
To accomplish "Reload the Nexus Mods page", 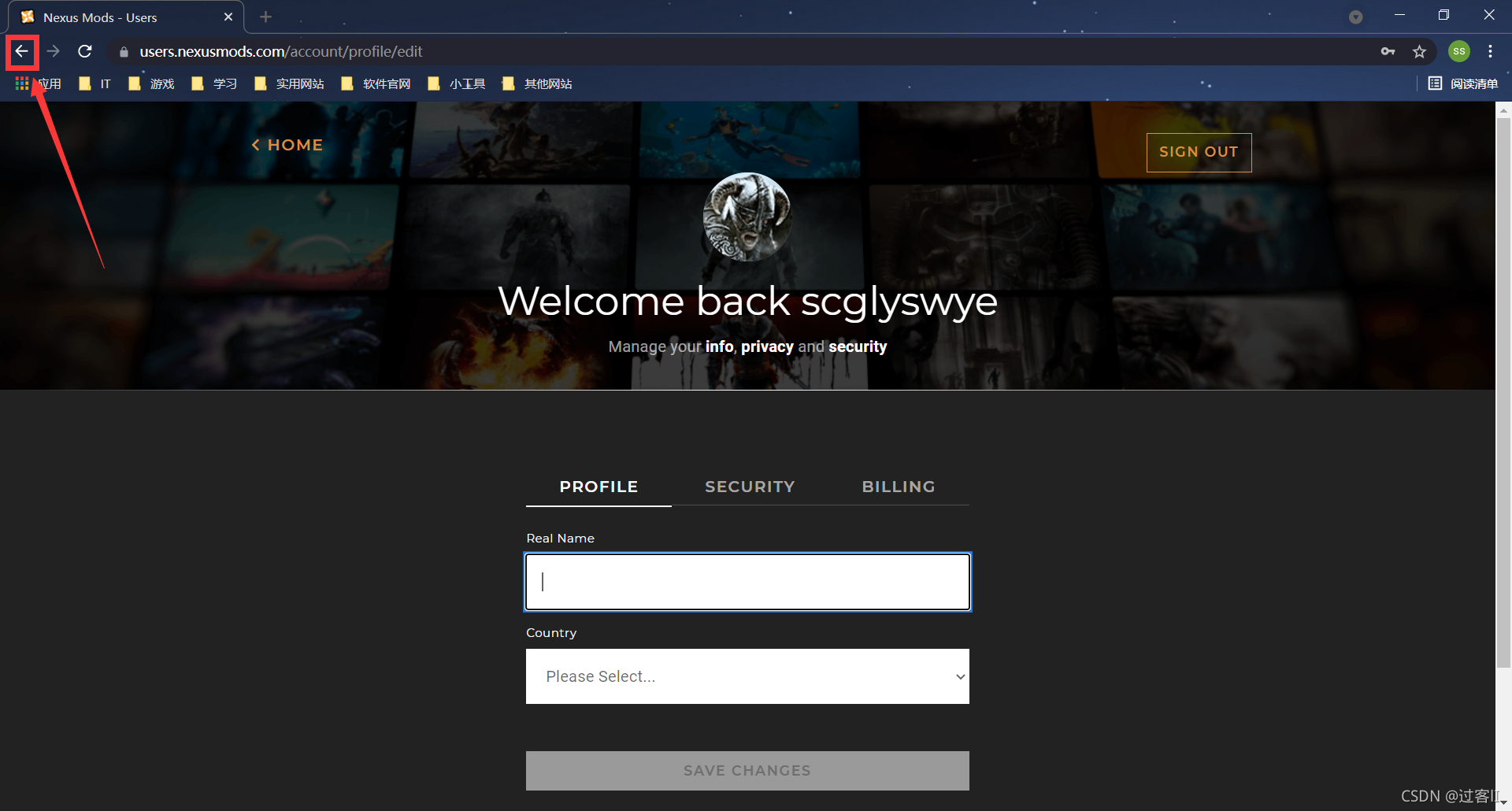I will coord(85,51).
